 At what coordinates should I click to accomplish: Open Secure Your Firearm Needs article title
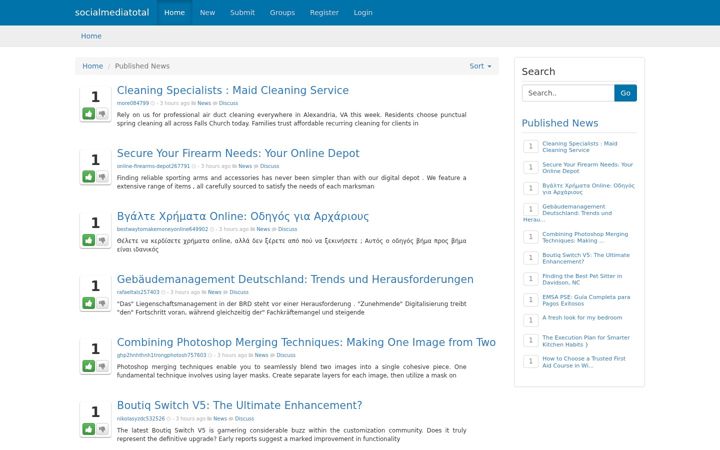pyautogui.click(x=238, y=153)
